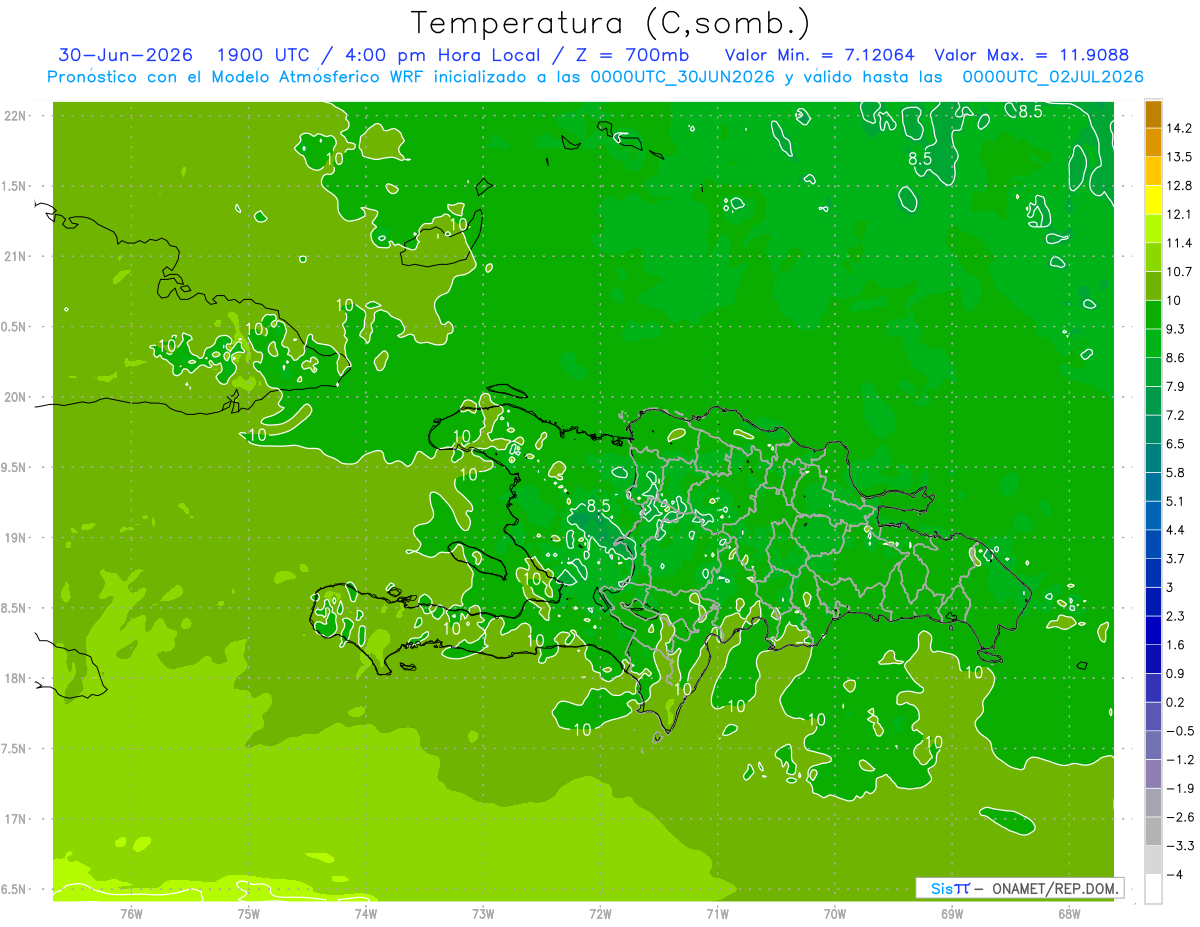1200x927 pixels.
Task: Click the '7.5N' latitude axis label
Action: tap(16, 749)
